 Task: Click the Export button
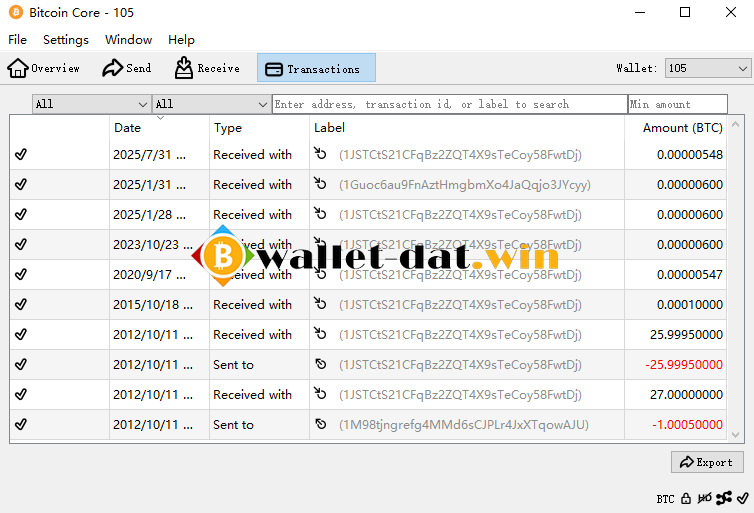point(707,463)
